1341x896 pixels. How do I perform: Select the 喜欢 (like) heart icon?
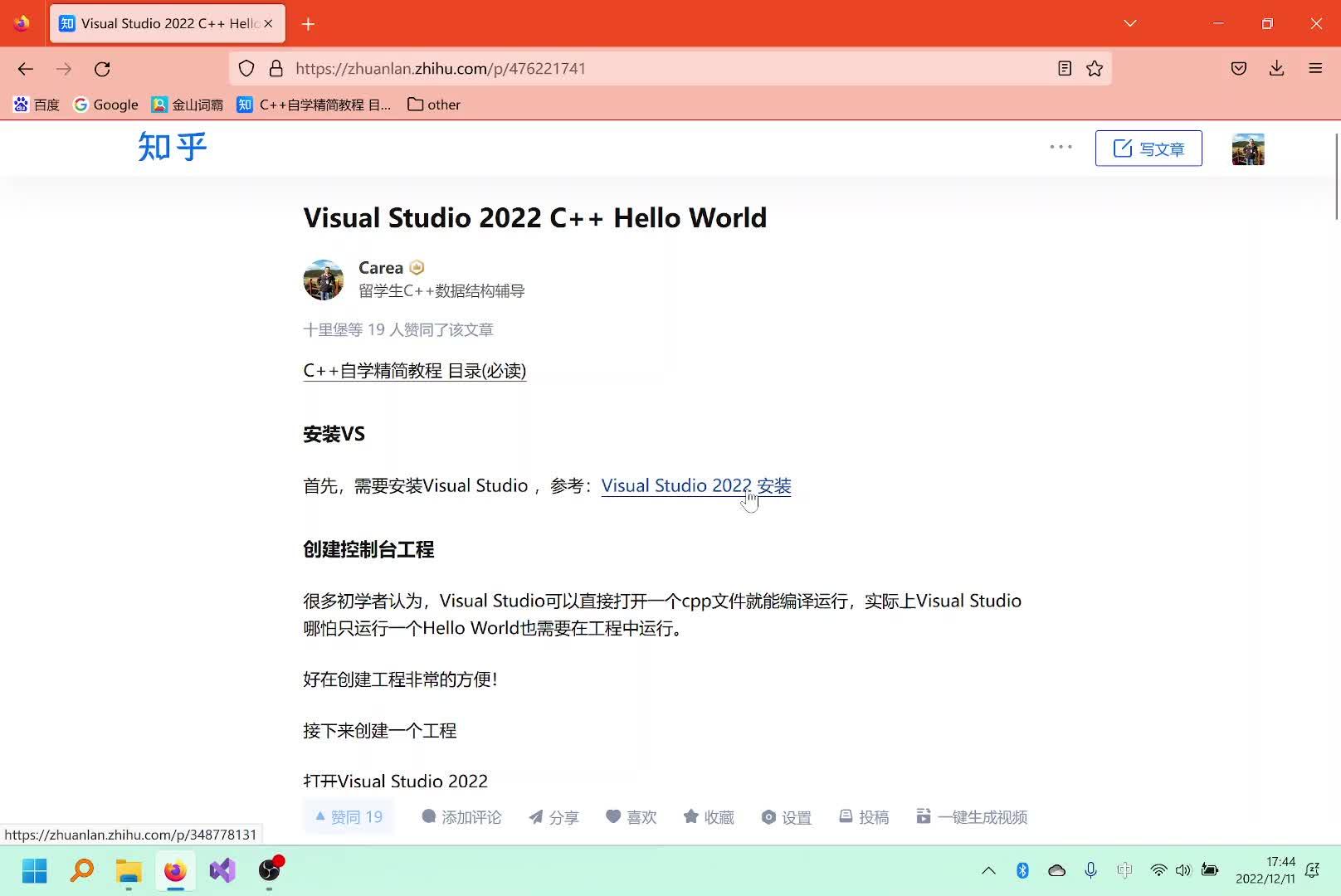pyautogui.click(x=614, y=816)
